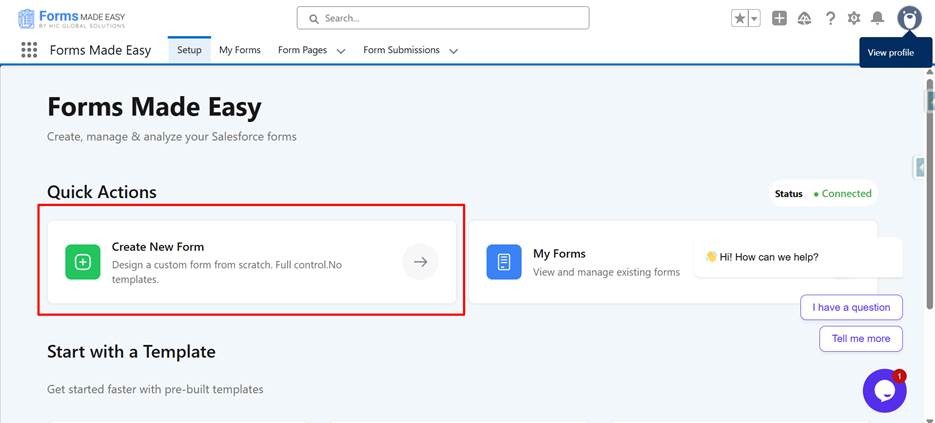This screenshot has height=423, width=935.
Task: Show notifications via the bell icon
Action: (878, 18)
